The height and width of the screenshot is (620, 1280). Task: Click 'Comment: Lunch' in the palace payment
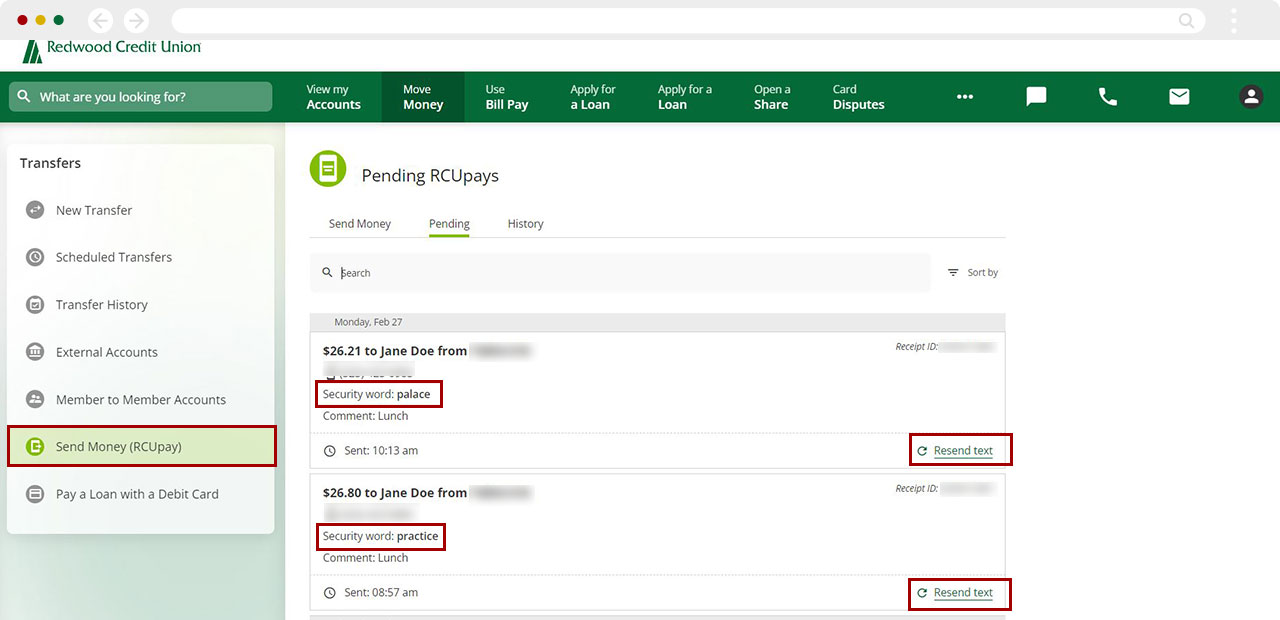[365, 416]
